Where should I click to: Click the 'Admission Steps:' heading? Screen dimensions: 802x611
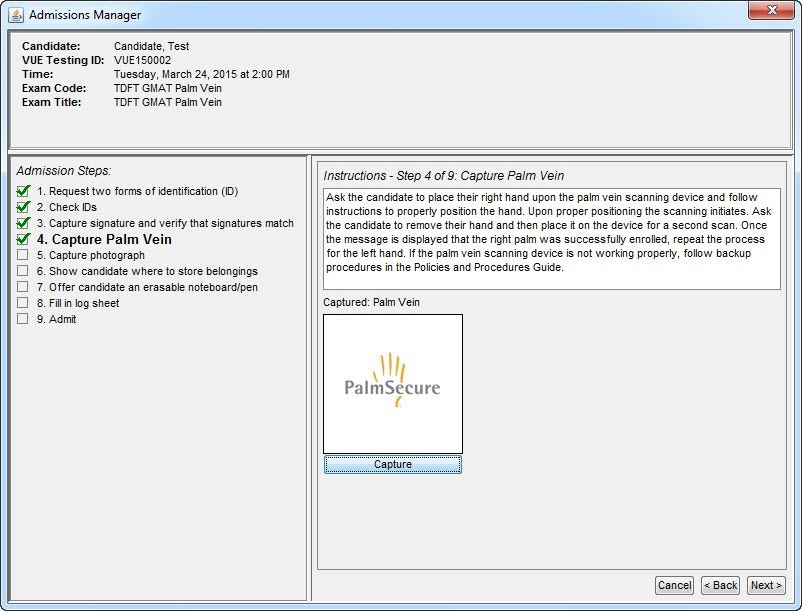click(x=63, y=171)
